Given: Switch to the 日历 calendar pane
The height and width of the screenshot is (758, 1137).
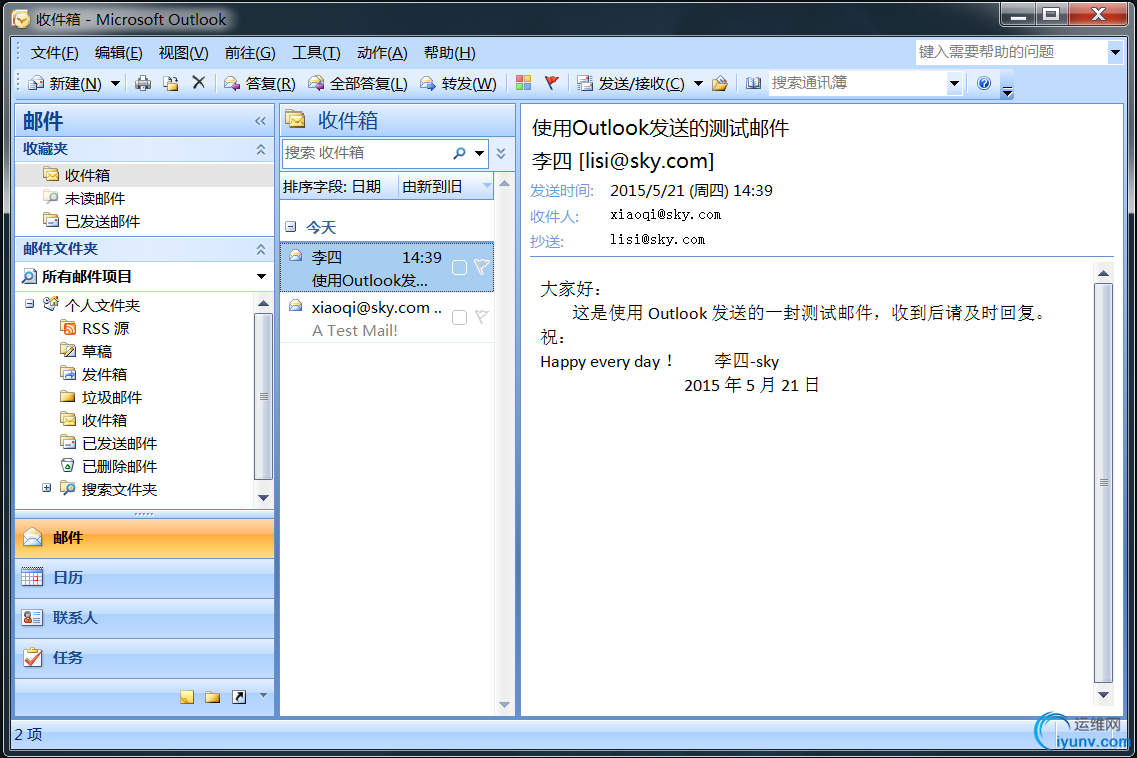Looking at the screenshot, I should (144, 578).
